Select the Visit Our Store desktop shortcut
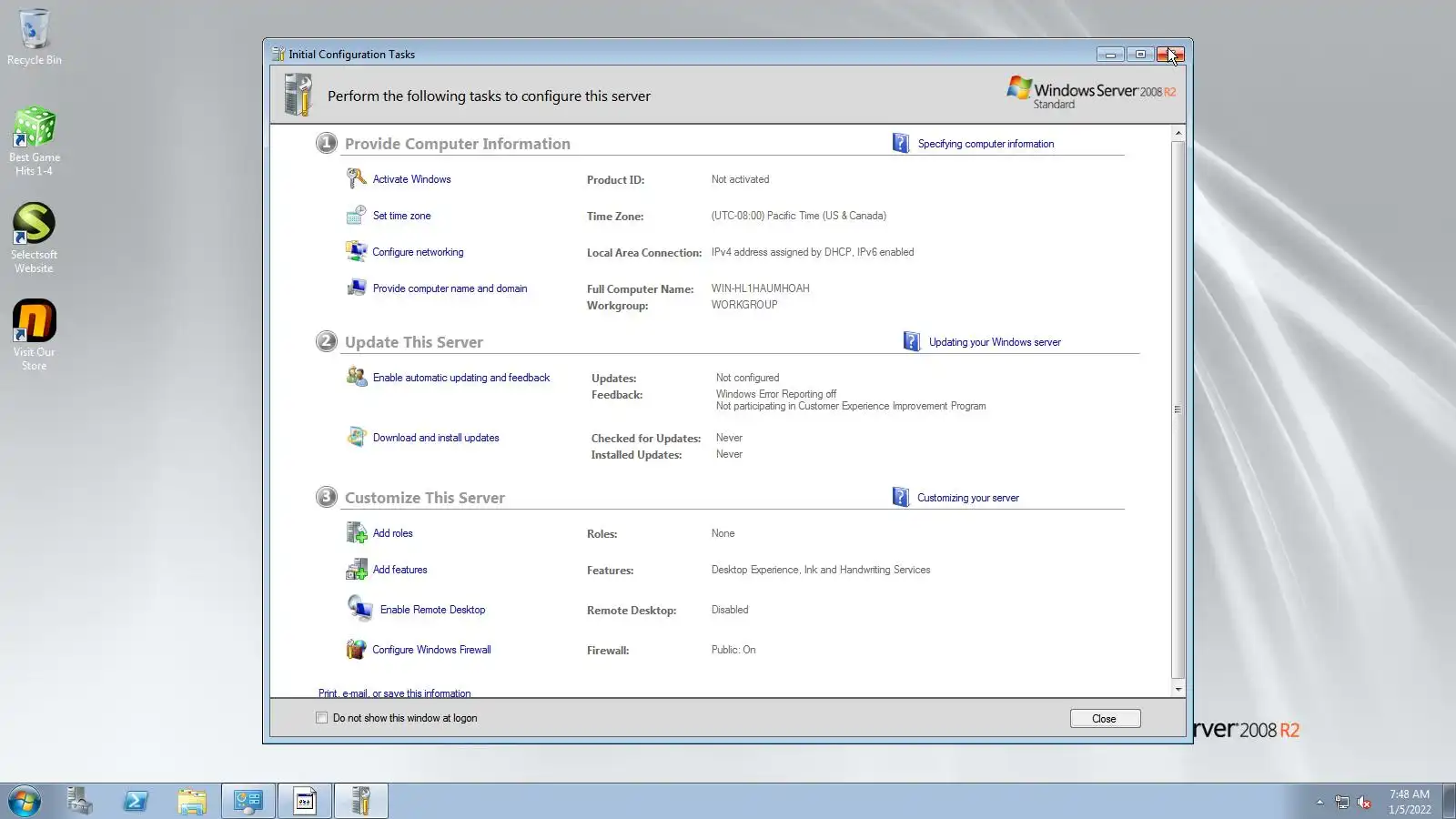 35,336
